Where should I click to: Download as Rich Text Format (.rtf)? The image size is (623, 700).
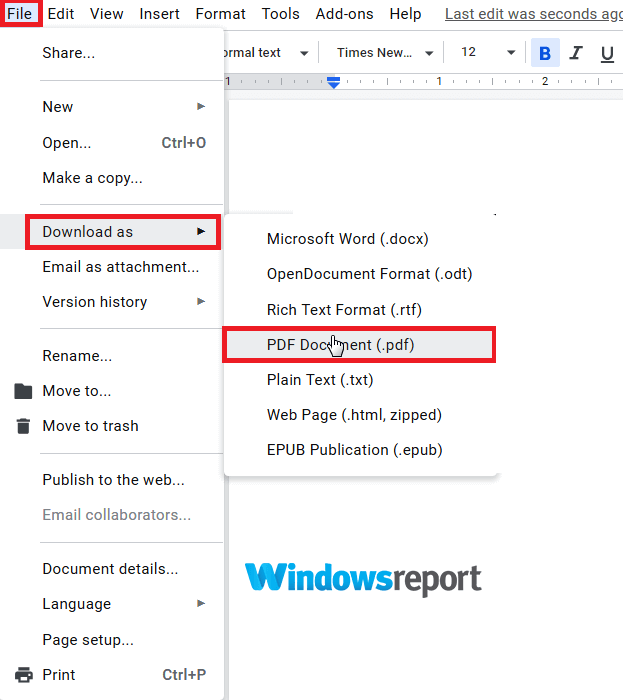point(360,309)
